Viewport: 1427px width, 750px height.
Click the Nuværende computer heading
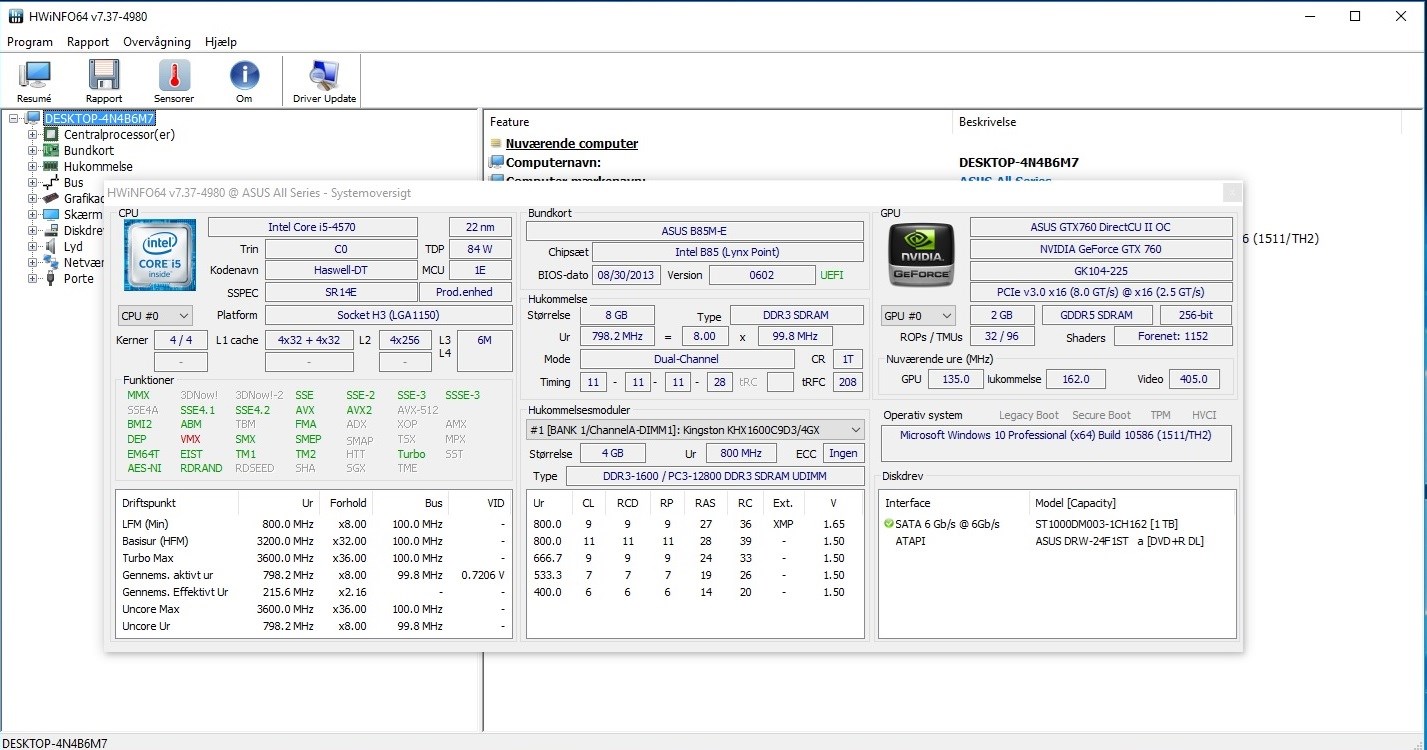point(571,143)
